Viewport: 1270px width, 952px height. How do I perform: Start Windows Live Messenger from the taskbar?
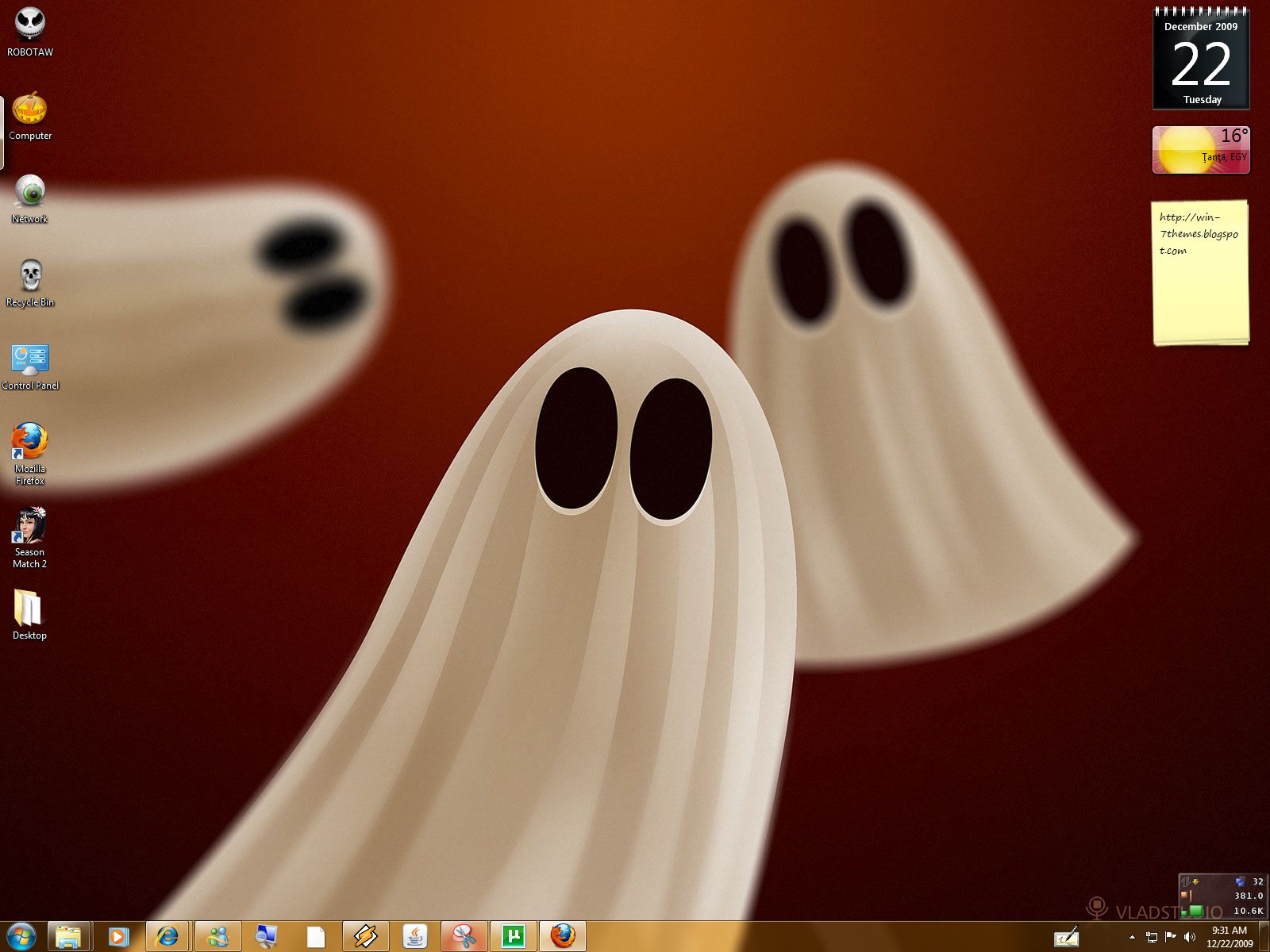click(x=218, y=937)
